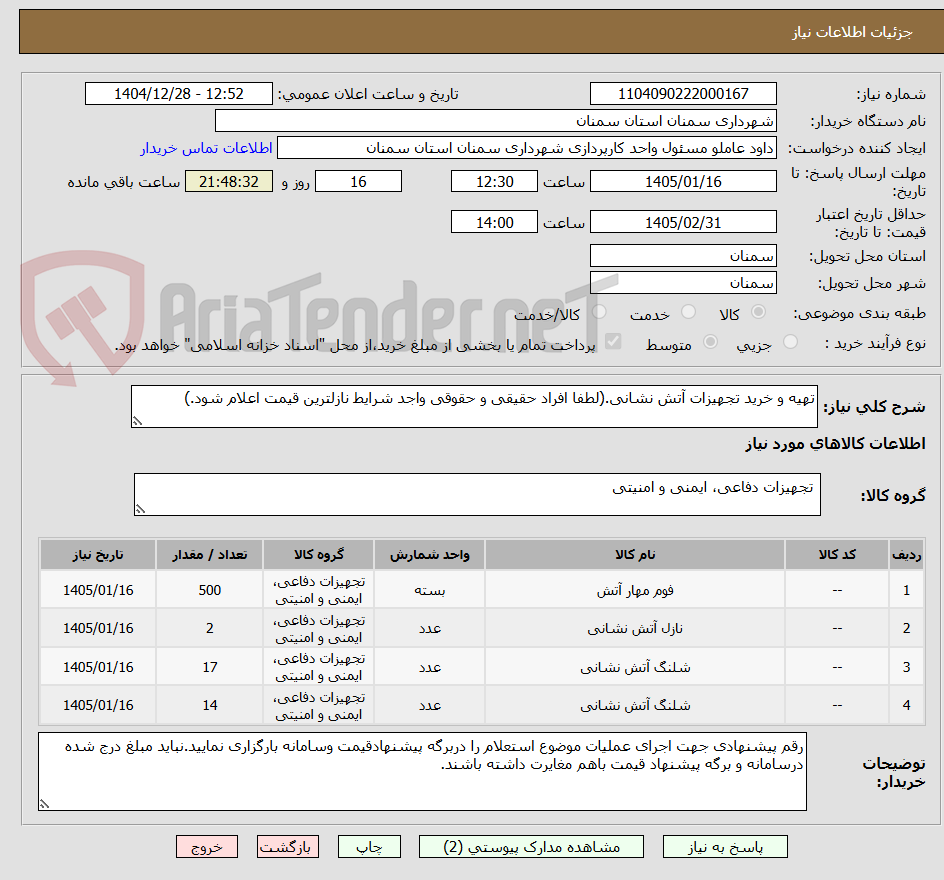Click the delivery city field سمنان
The image size is (944, 880).
point(683,283)
